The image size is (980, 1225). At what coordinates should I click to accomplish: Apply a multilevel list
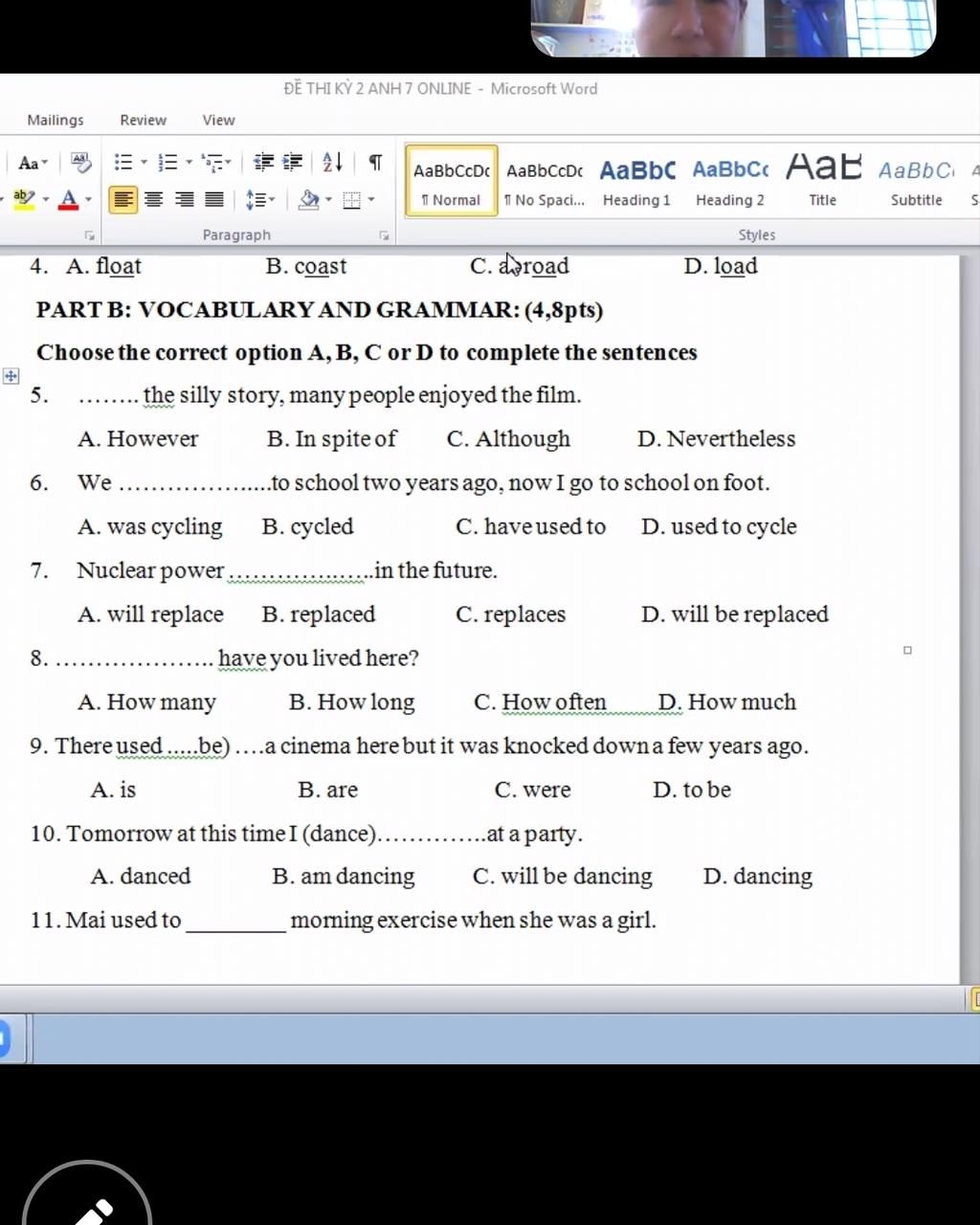[212, 163]
